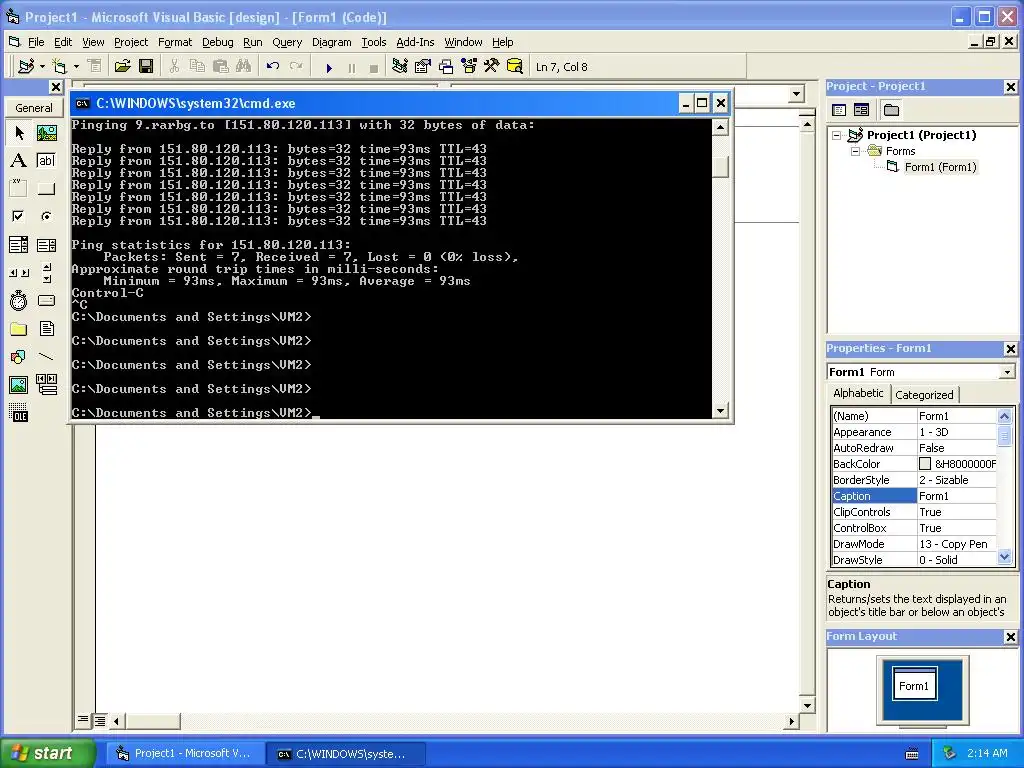This screenshot has width=1024, height=768.
Task: Open Project Explorer from toolbar
Action: (x=400, y=67)
